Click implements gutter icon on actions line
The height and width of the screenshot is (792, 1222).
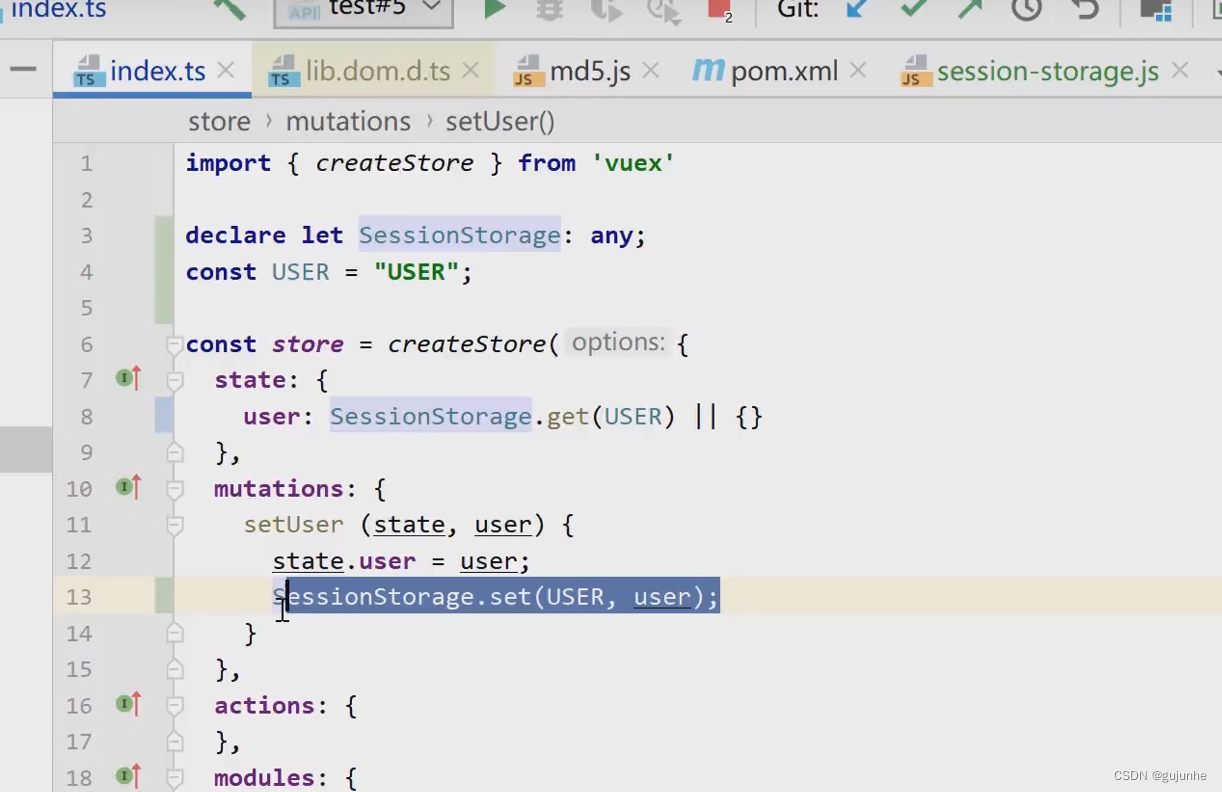(x=129, y=705)
